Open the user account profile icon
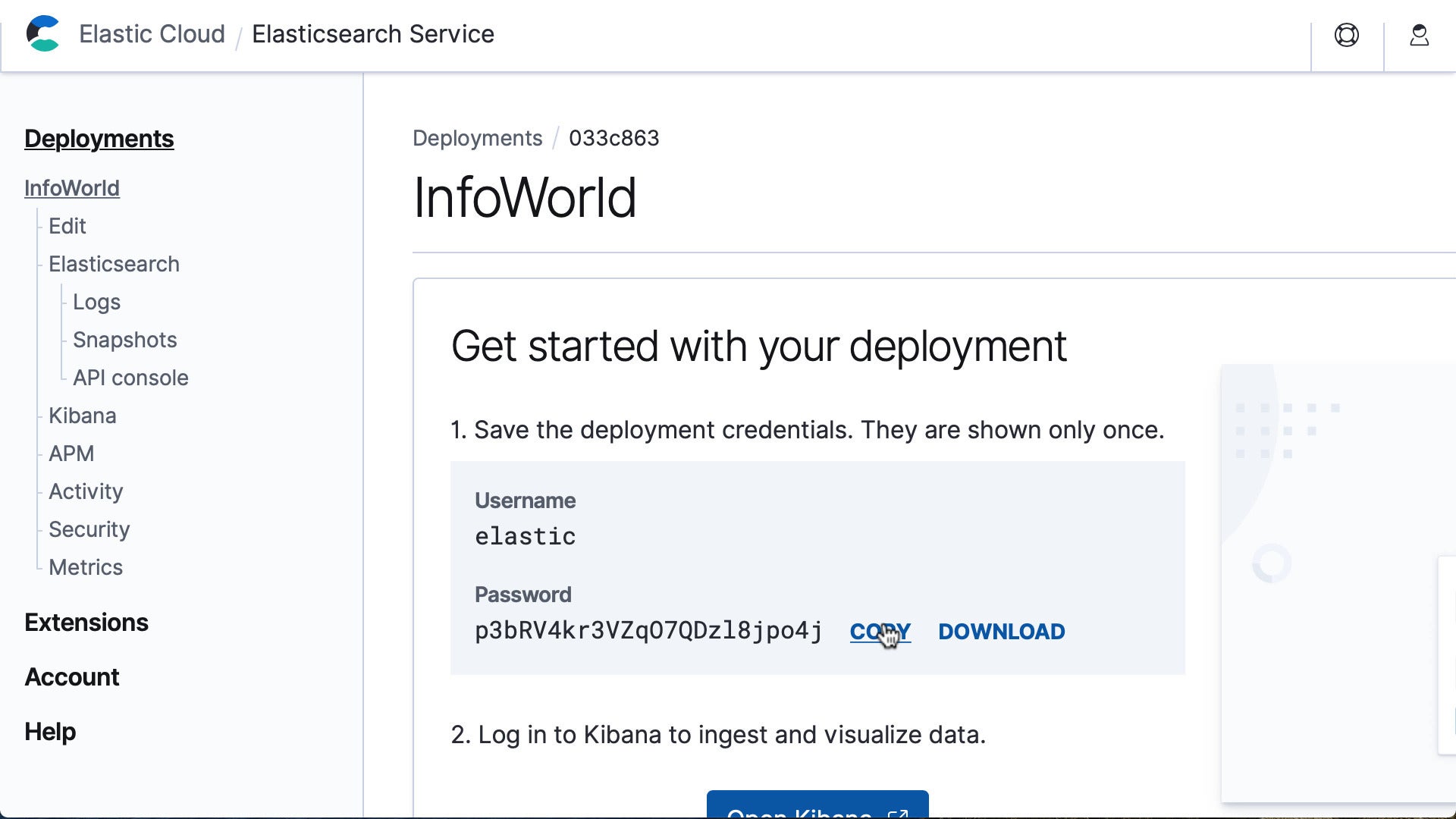The height and width of the screenshot is (819, 1456). pyautogui.click(x=1420, y=35)
